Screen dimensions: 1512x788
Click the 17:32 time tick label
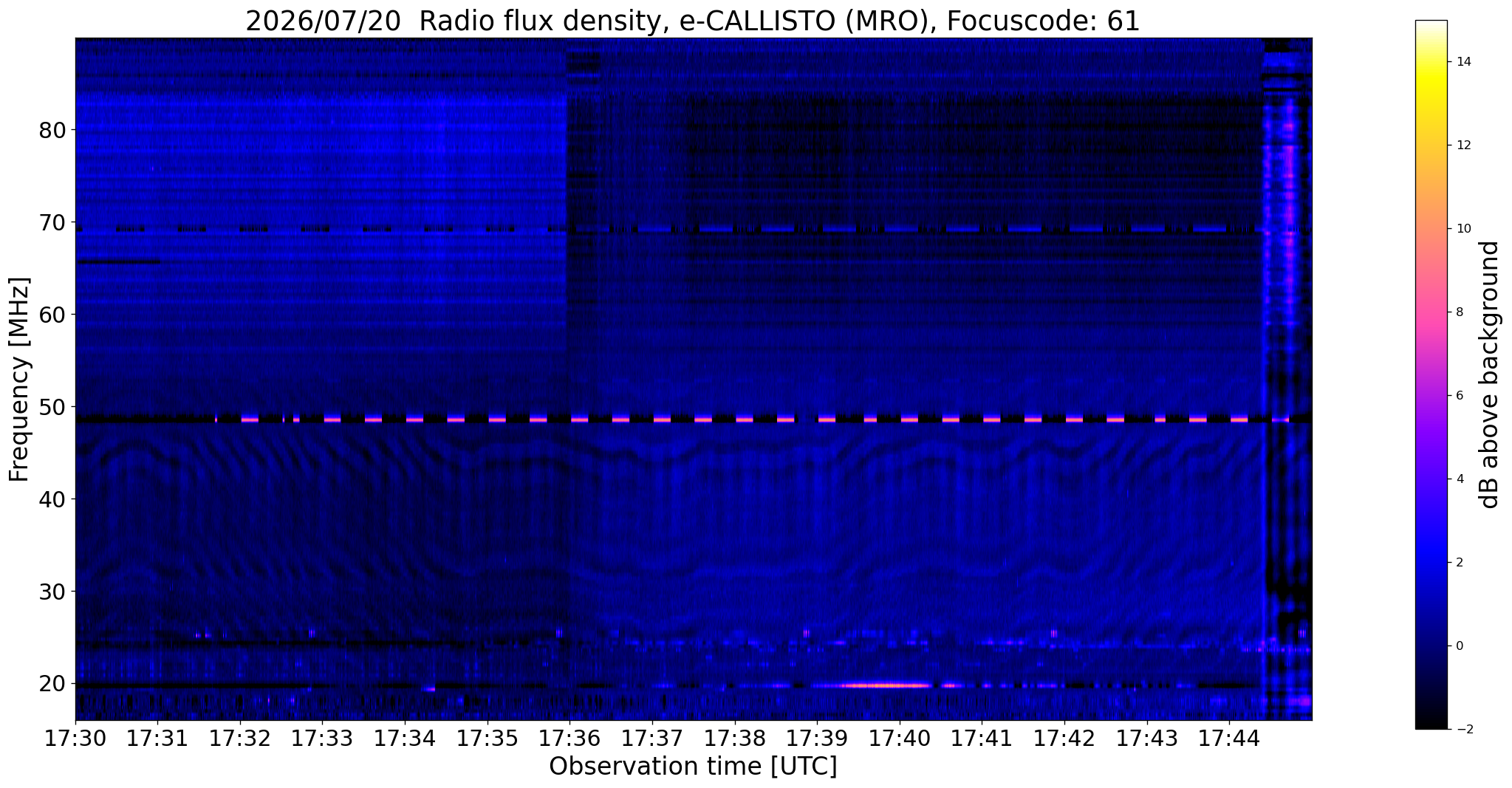[x=240, y=739]
